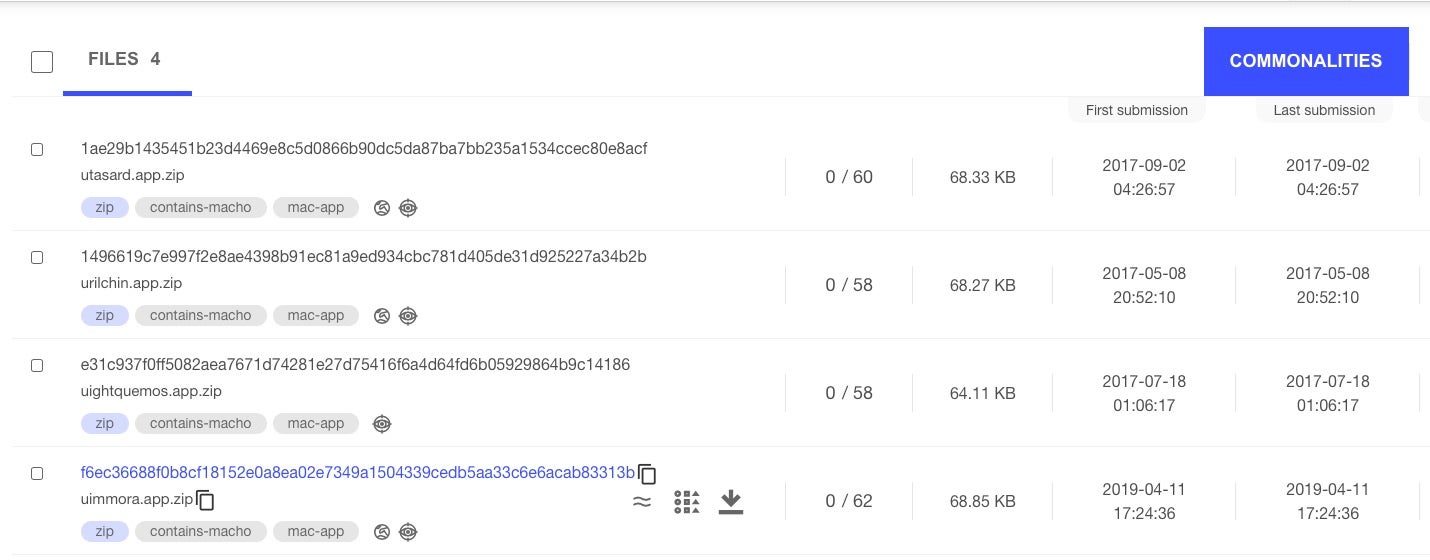Click contains-macho tag on uightquemos row
The height and width of the screenshot is (560, 1430).
[200, 424]
